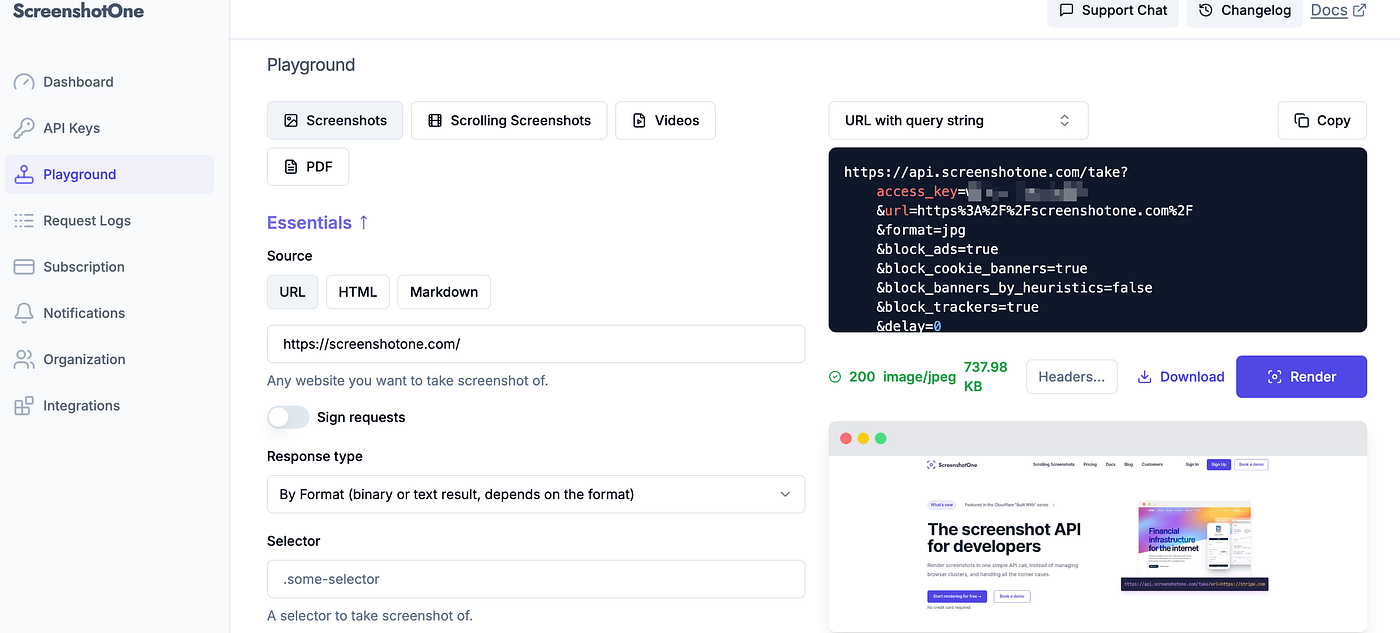1400x633 pixels.
Task: Select Markdown as the source type
Action: pos(444,292)
